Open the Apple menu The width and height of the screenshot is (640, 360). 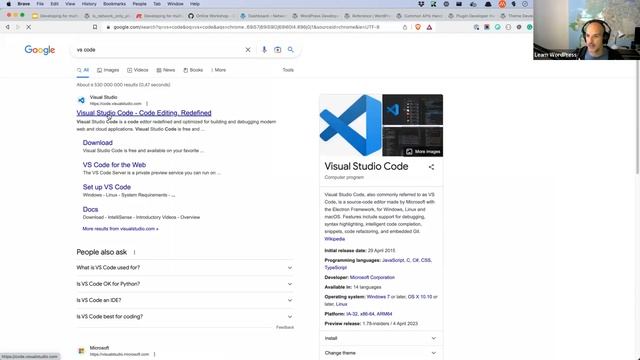point(8,4)
